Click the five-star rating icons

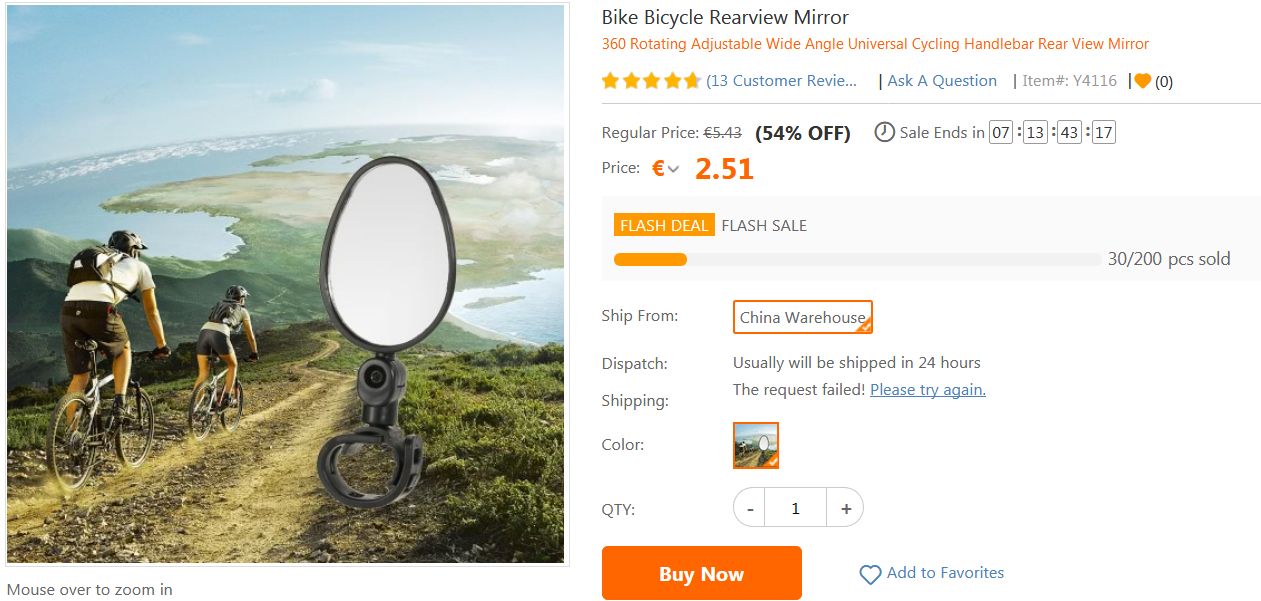(x=651, y=81)
